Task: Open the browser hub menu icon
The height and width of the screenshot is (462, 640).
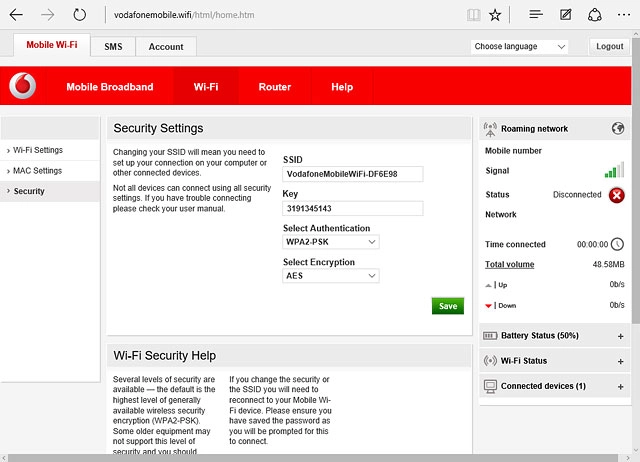Action: (536, 15)
